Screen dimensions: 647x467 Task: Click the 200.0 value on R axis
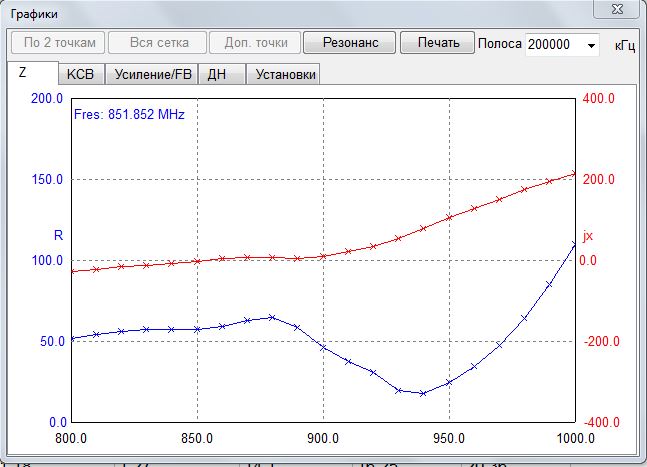click(47, 99)
